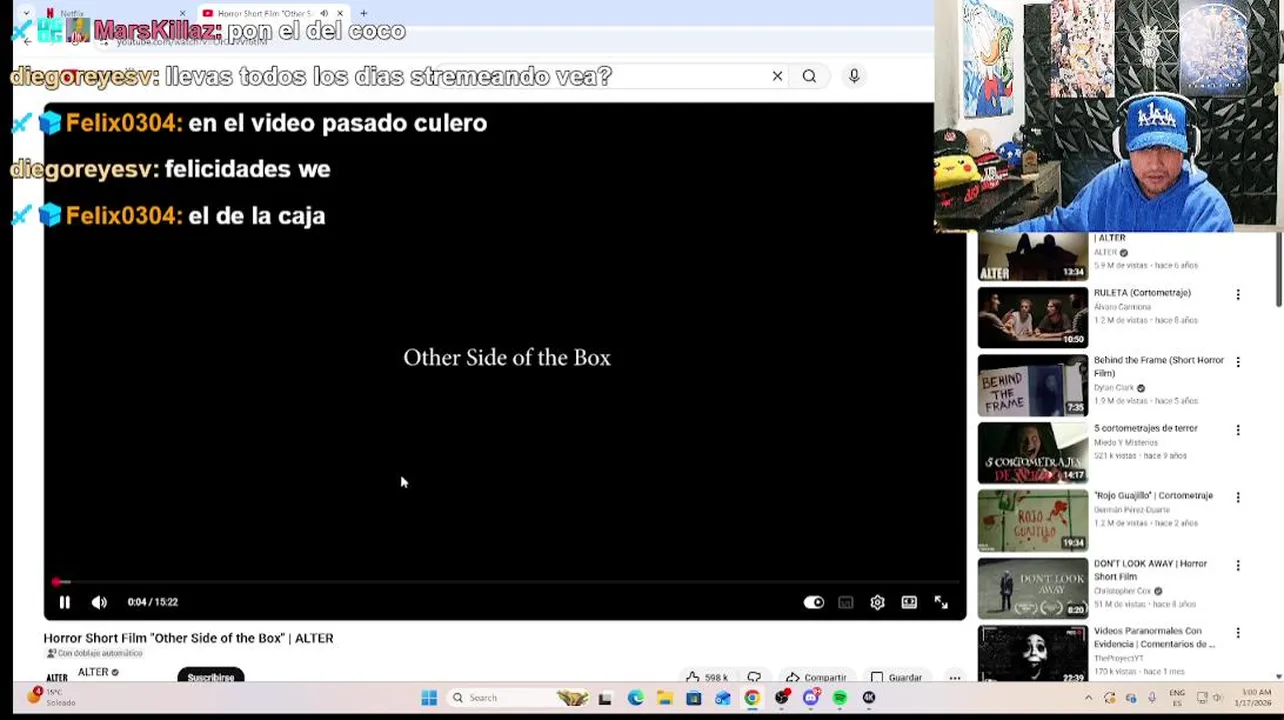The width and height of the screenshot is (1284, 720).
Task: Open the weather widget showing Soleado
Action: pos(50,697)
